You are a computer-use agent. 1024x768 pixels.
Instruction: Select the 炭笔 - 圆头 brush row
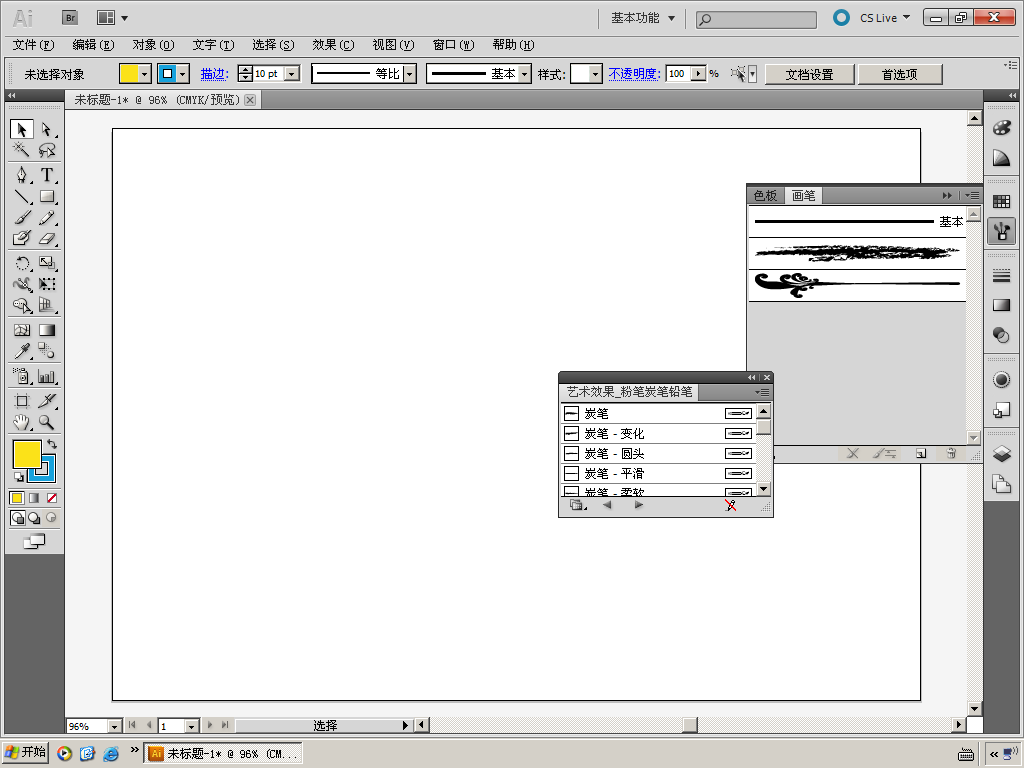click(x=658, y=453)
